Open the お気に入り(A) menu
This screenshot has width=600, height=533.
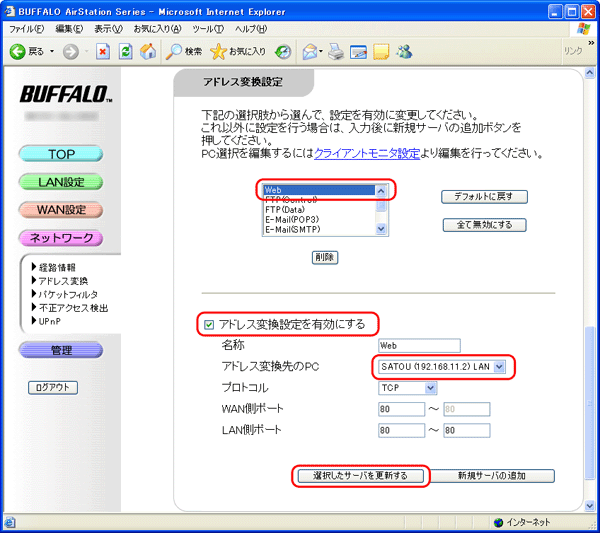(157, 29)
